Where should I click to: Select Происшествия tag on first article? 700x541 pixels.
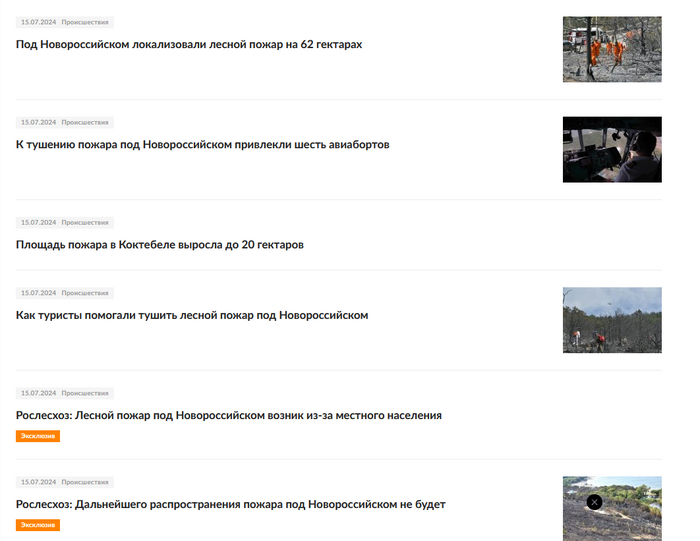(85, 22)
